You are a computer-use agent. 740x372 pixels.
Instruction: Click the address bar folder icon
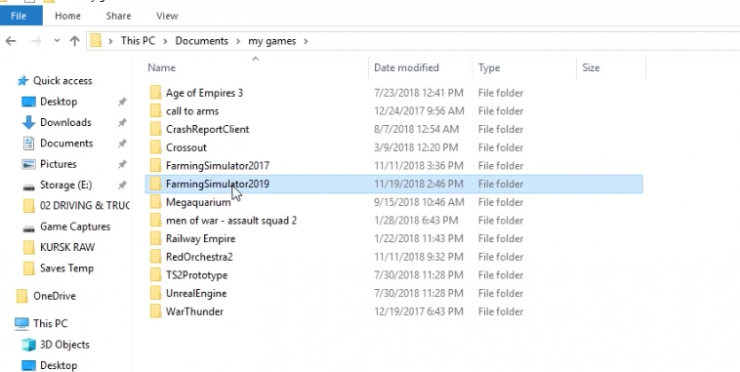point(96,41)
